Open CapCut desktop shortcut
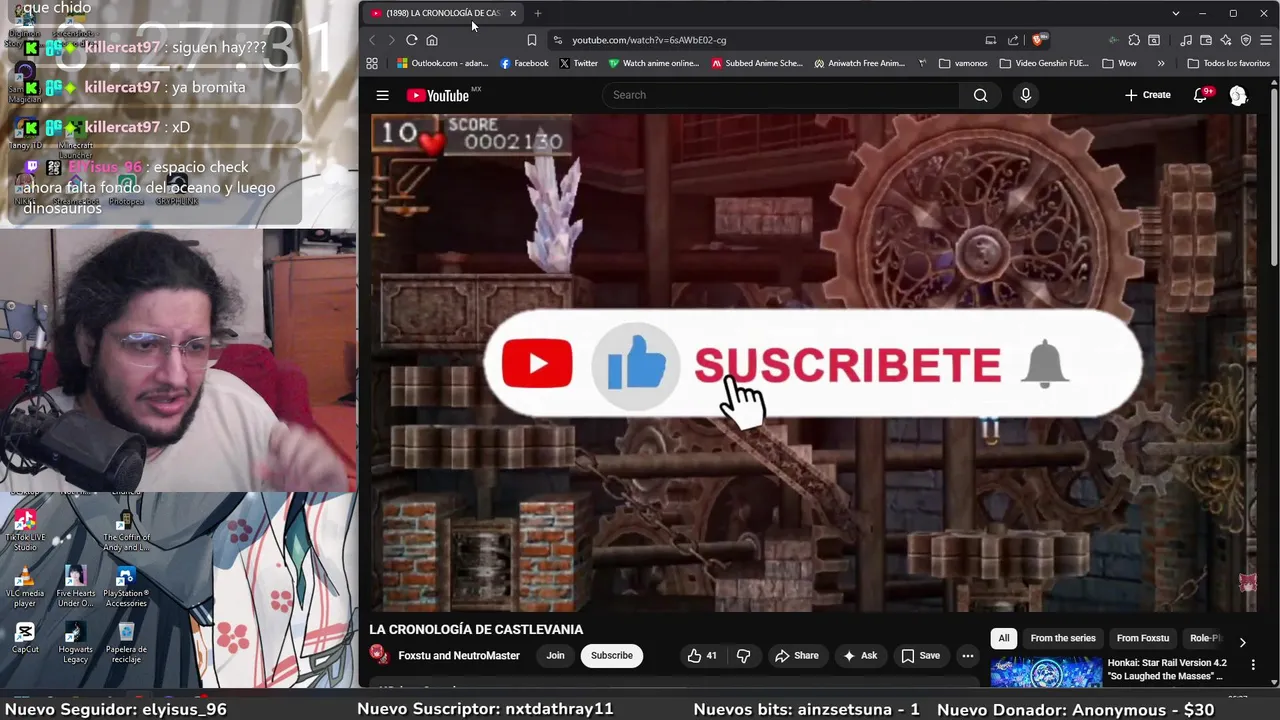This screenshot has width=1280, height=720. pyautogui.click(x=25, y=638)
